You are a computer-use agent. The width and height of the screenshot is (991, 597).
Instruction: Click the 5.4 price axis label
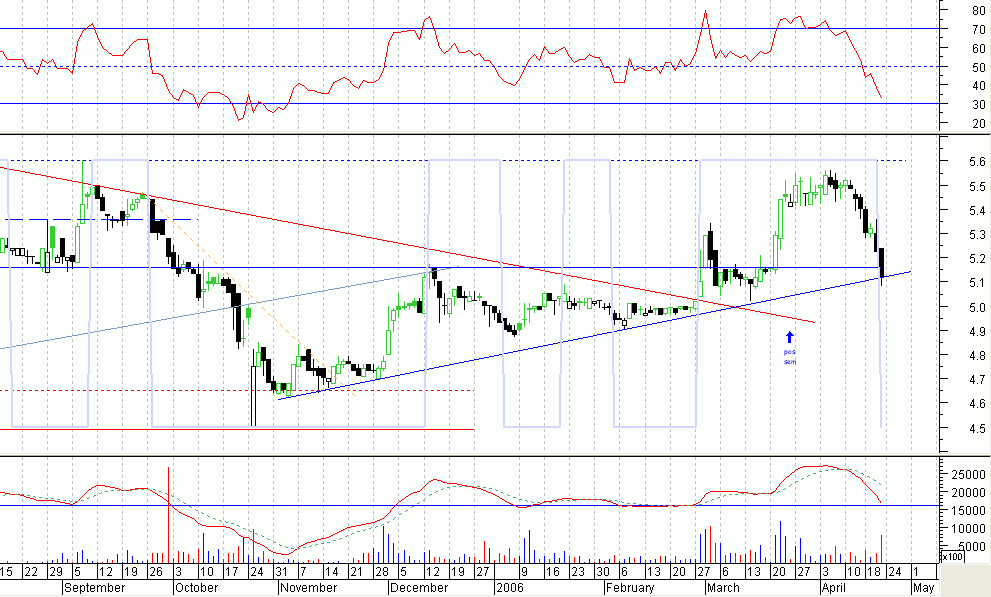pos(978,210)
